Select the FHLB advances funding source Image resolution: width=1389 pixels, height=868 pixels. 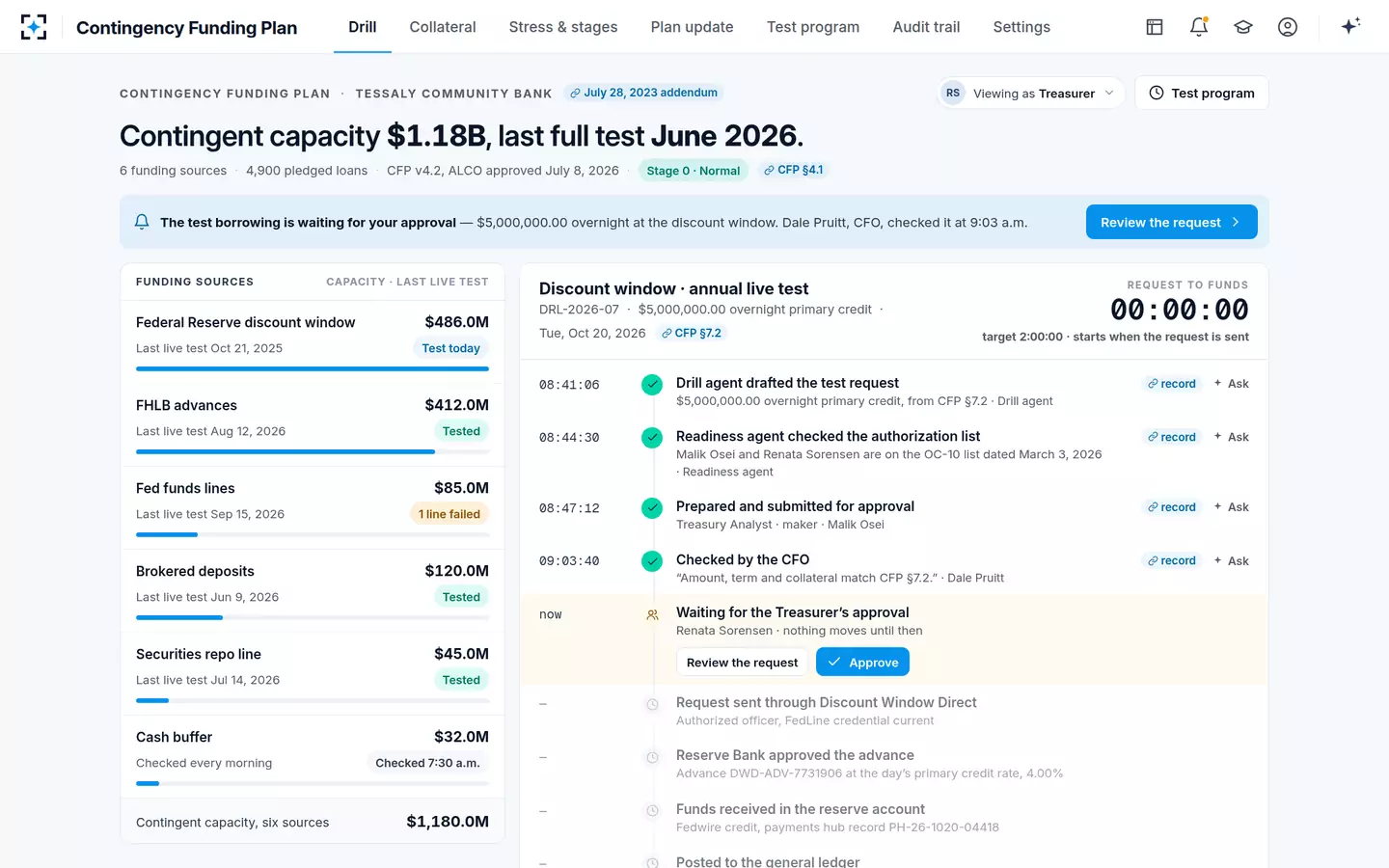point(313,425)
